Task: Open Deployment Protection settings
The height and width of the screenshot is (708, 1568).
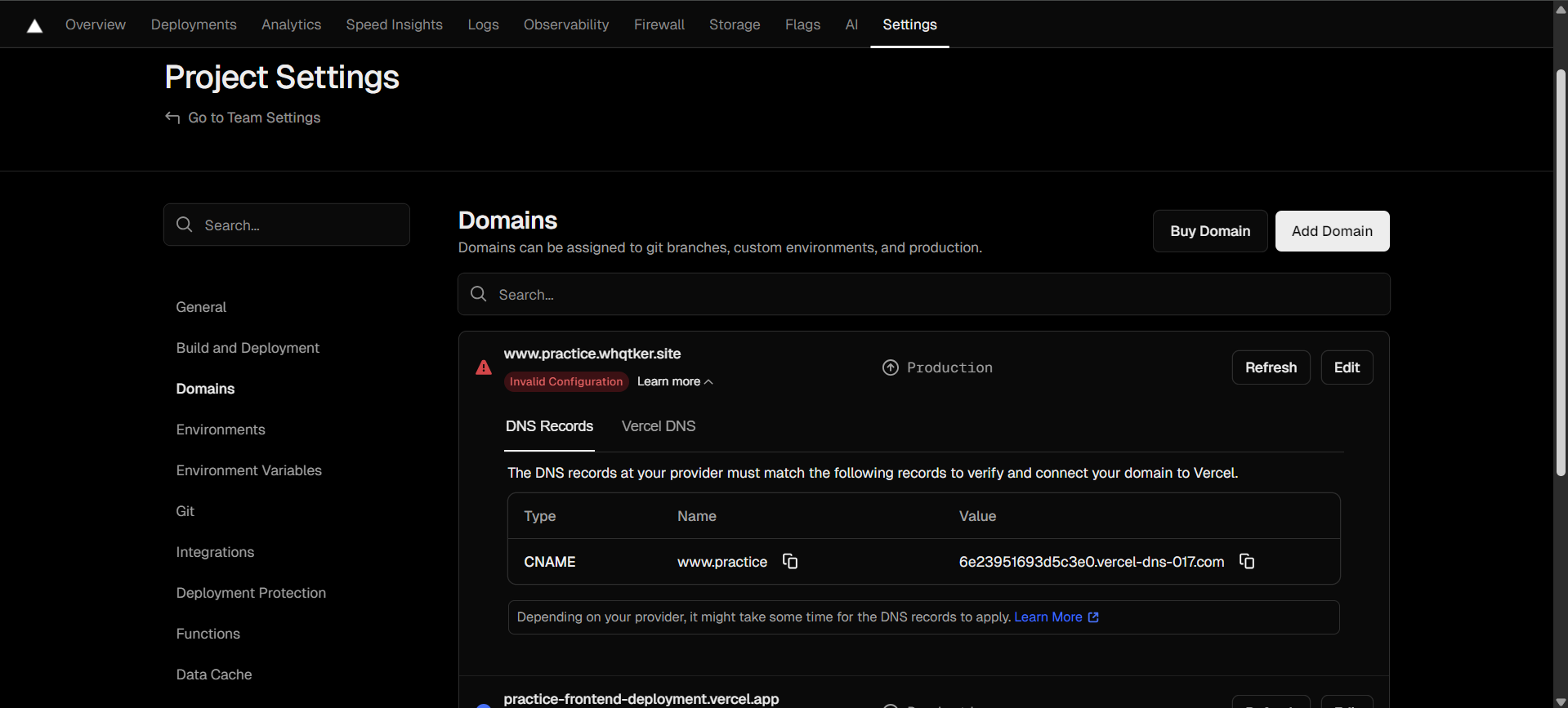Action: (251, 593)
